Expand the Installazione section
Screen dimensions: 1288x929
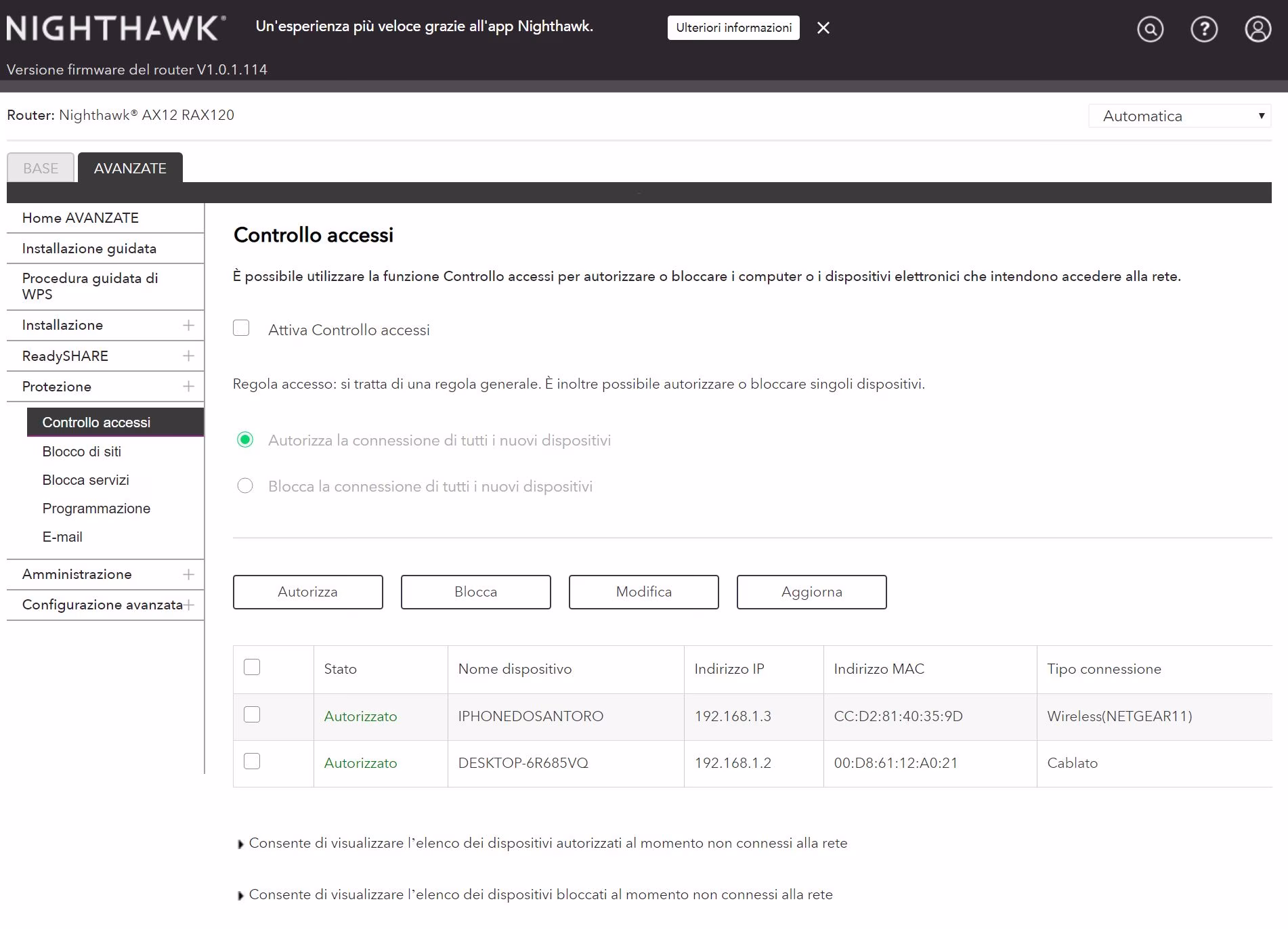point(105,325)
